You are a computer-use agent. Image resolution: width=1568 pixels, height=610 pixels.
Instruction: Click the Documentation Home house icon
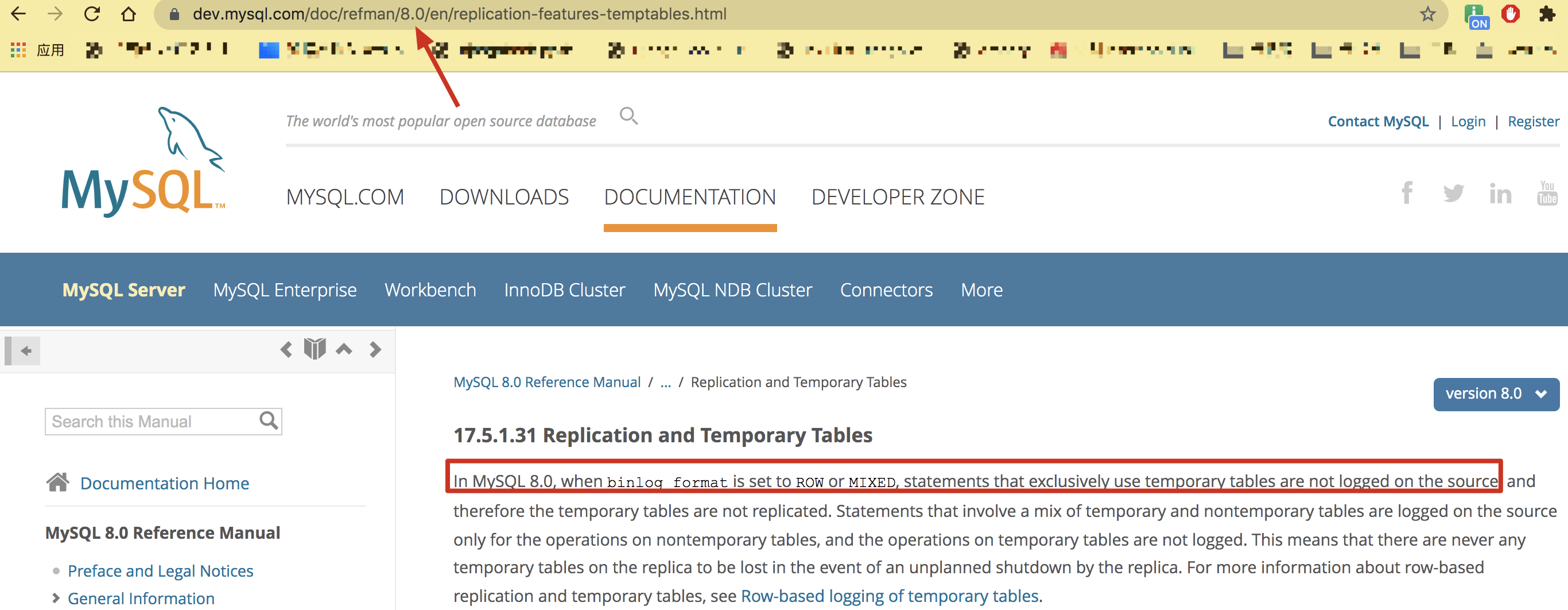click(x=58, y=482)
